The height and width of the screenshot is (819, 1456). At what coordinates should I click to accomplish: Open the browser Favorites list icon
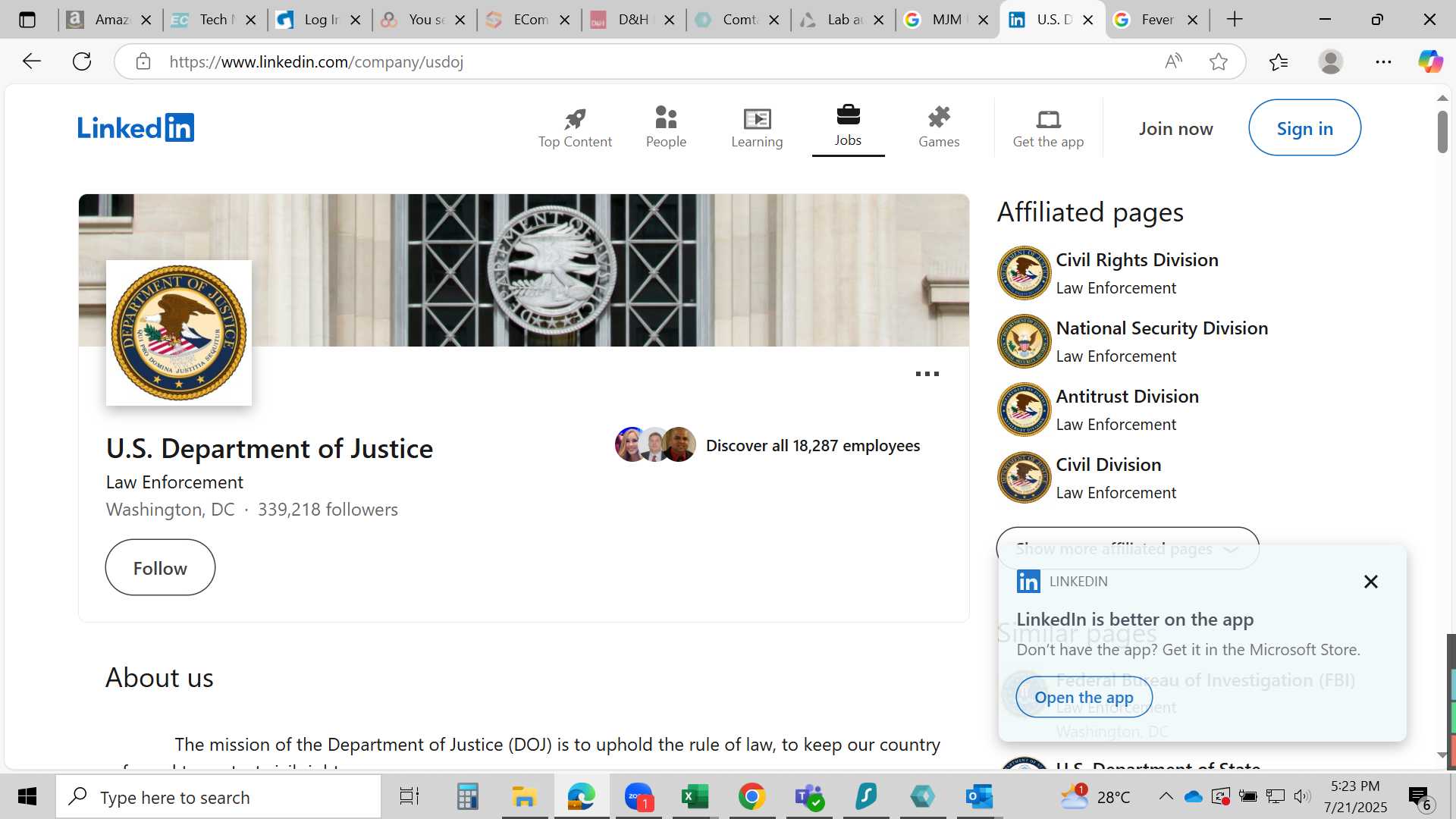(1278, 61)
